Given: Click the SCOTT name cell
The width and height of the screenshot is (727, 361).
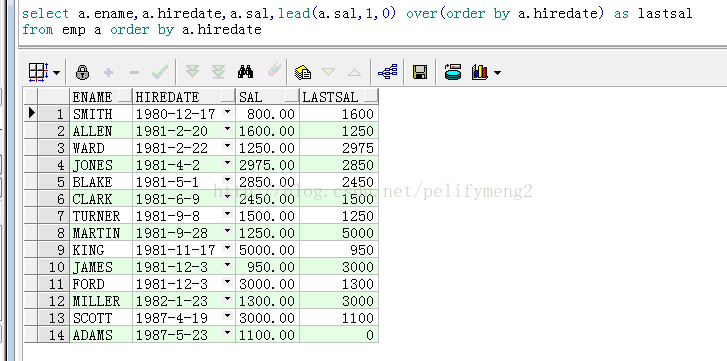Looking at the screenshot, I should click(101, 318).
